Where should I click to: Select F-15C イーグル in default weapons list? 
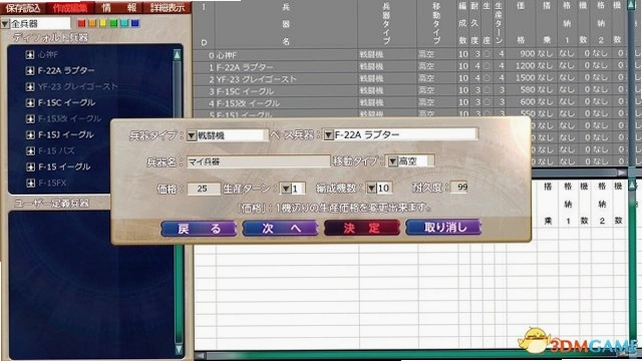66,103
